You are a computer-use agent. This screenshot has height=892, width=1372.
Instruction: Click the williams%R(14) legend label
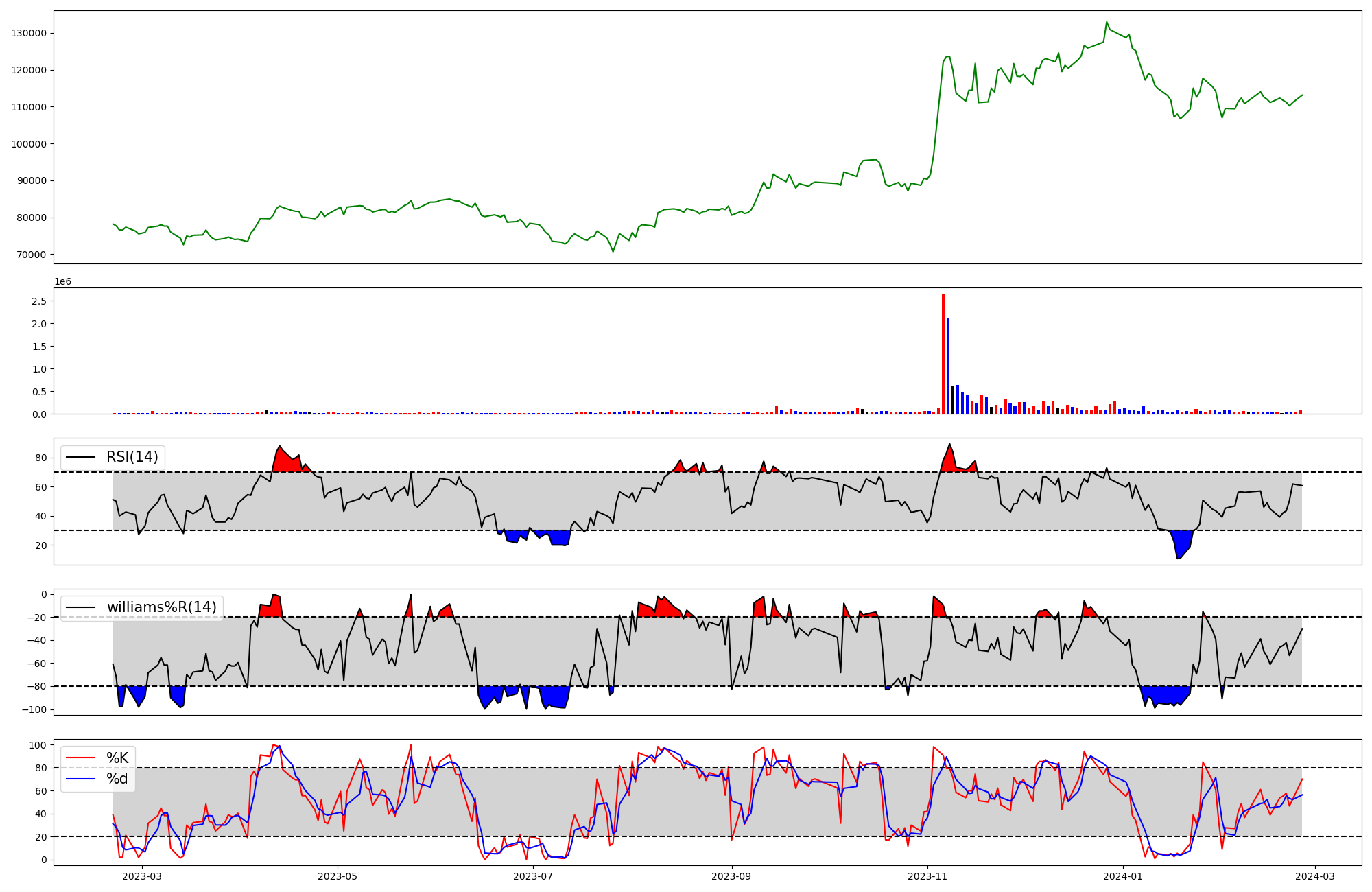point(161,607)
